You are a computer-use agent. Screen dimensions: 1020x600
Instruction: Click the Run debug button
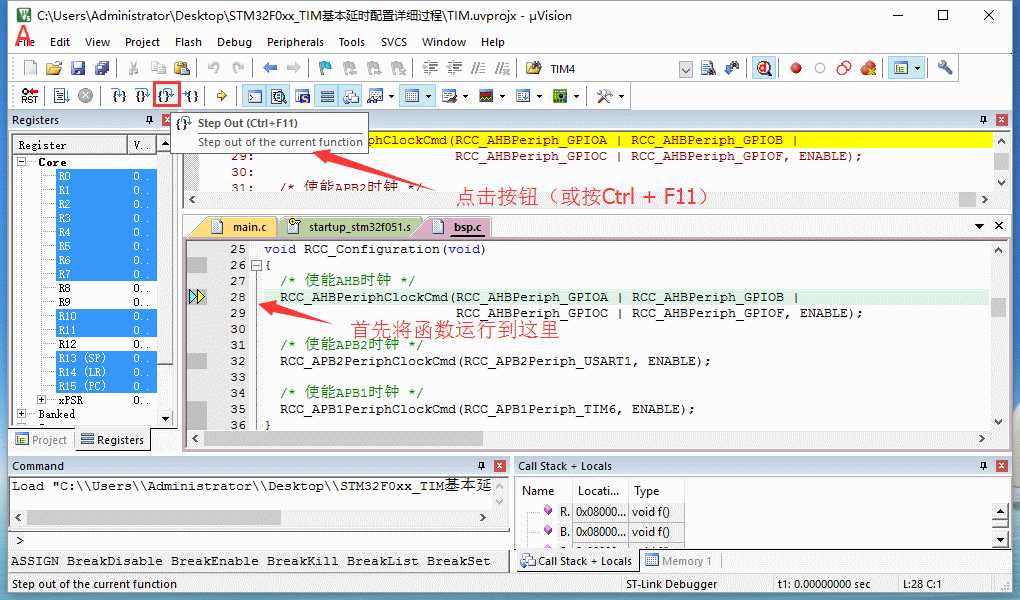(61, 96)
